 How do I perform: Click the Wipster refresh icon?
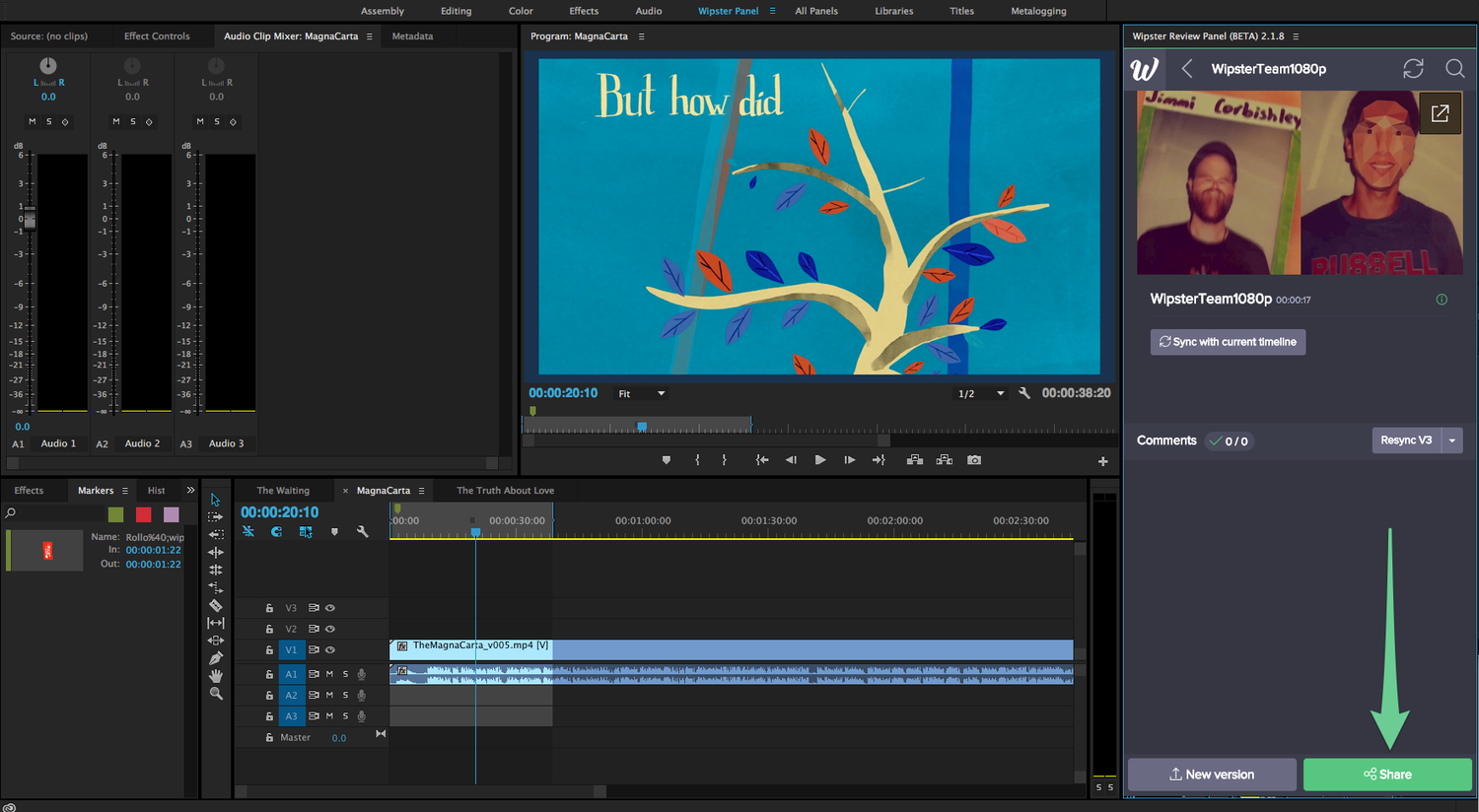coord(1413,68)
